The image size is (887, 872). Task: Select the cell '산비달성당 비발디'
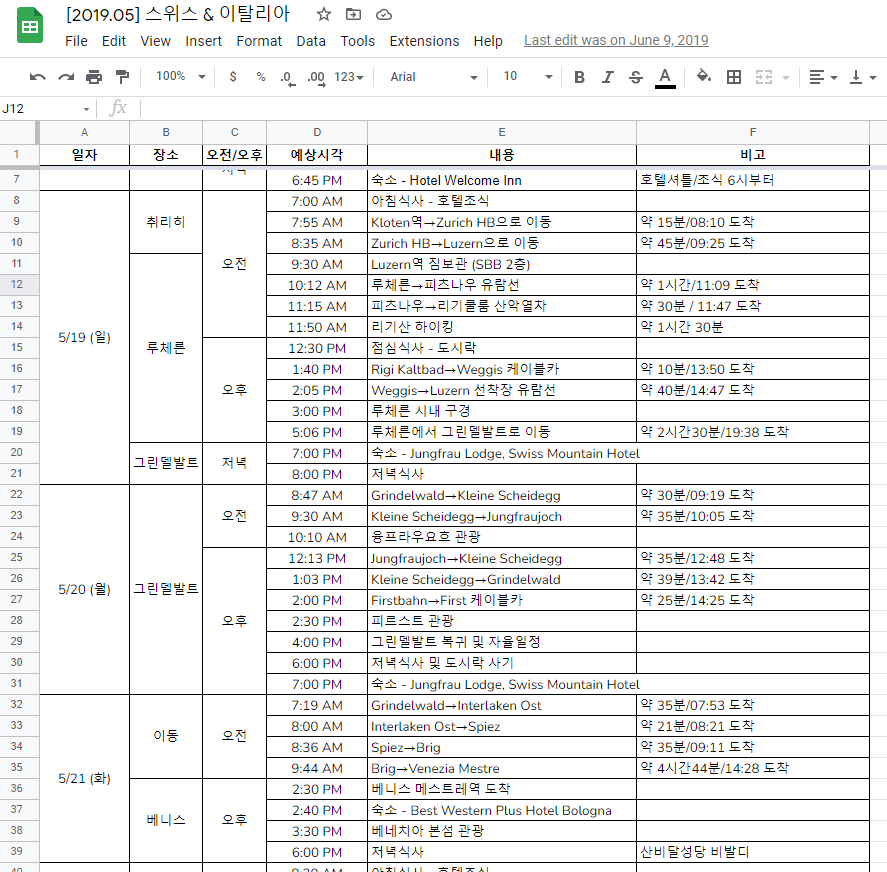[752, 852]
